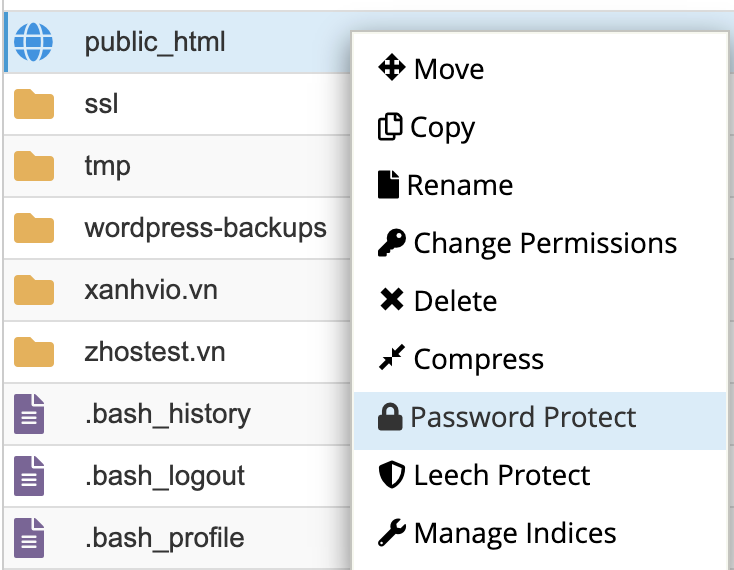Click the .bash_logout file icon
The height and width of the screenshot is (570, 734).
[29, 476]
